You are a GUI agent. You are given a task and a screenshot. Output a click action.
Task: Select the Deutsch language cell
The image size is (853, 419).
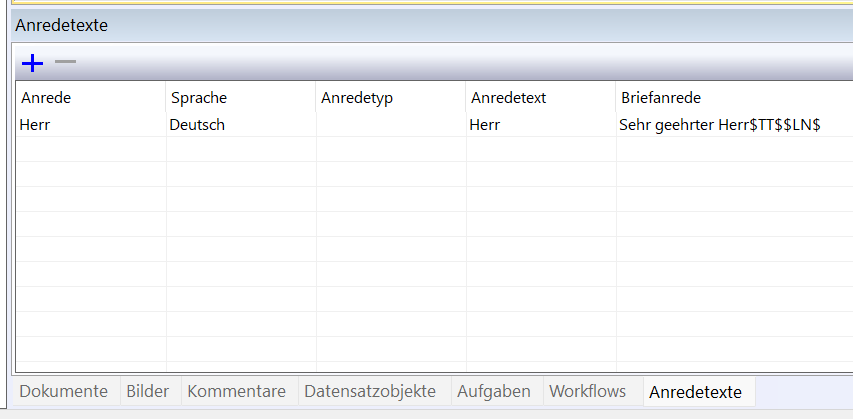pos(241,125)
